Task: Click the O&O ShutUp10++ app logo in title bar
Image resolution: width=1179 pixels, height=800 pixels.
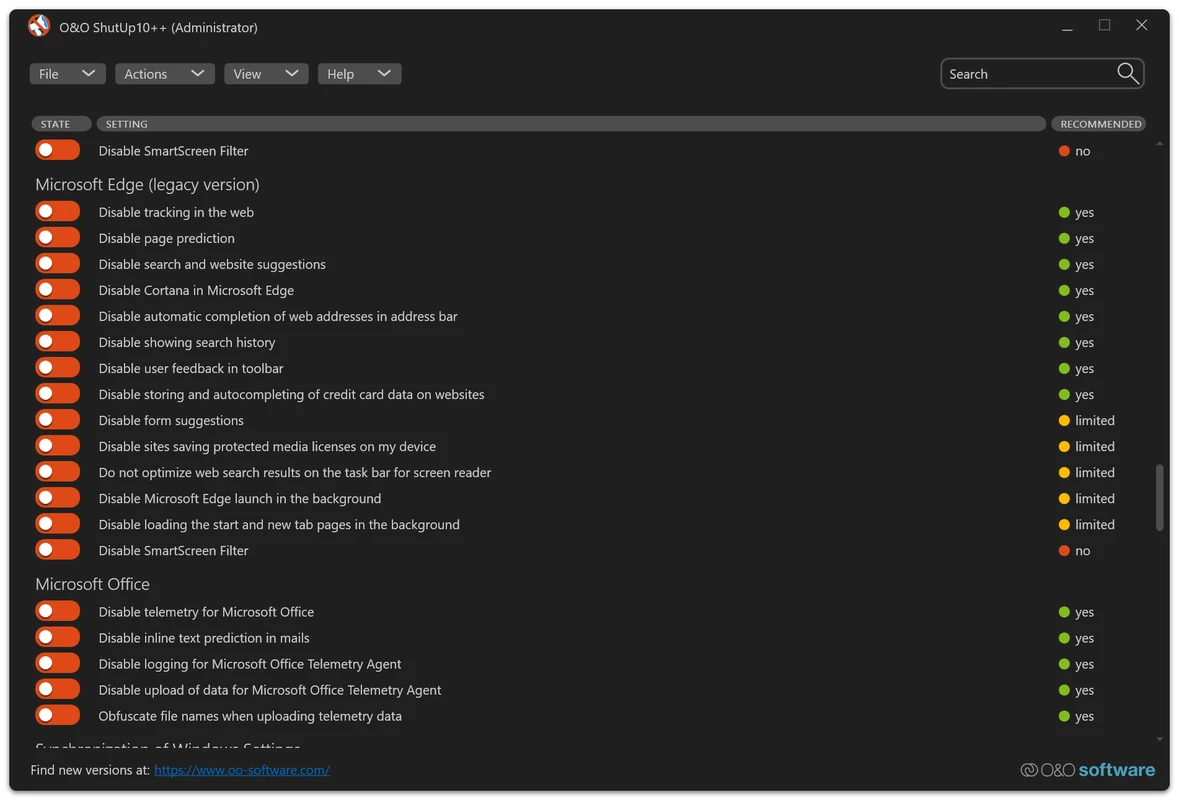Action: [x=39, y=26]
